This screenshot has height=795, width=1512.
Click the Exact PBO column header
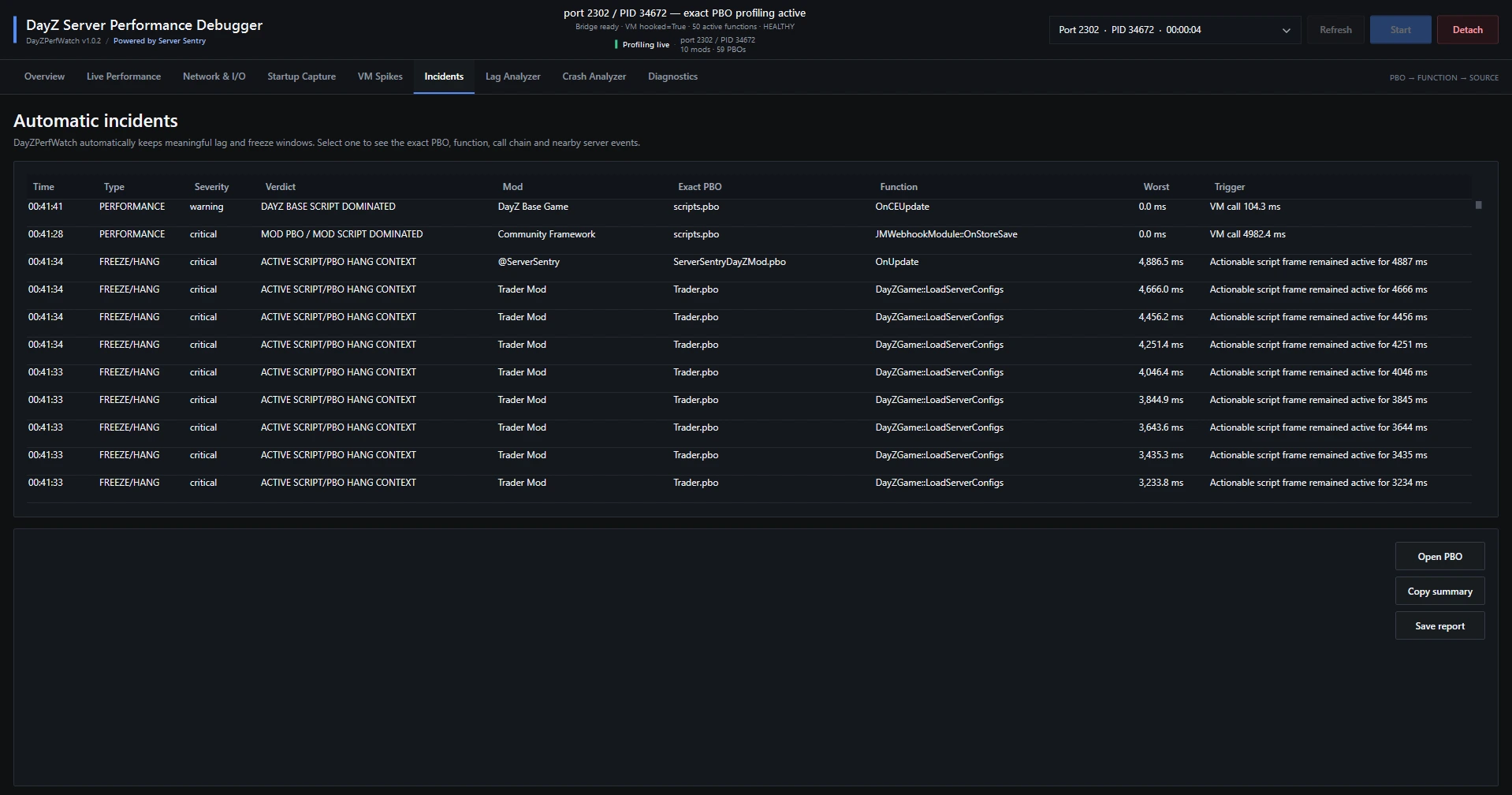(700, 187)
